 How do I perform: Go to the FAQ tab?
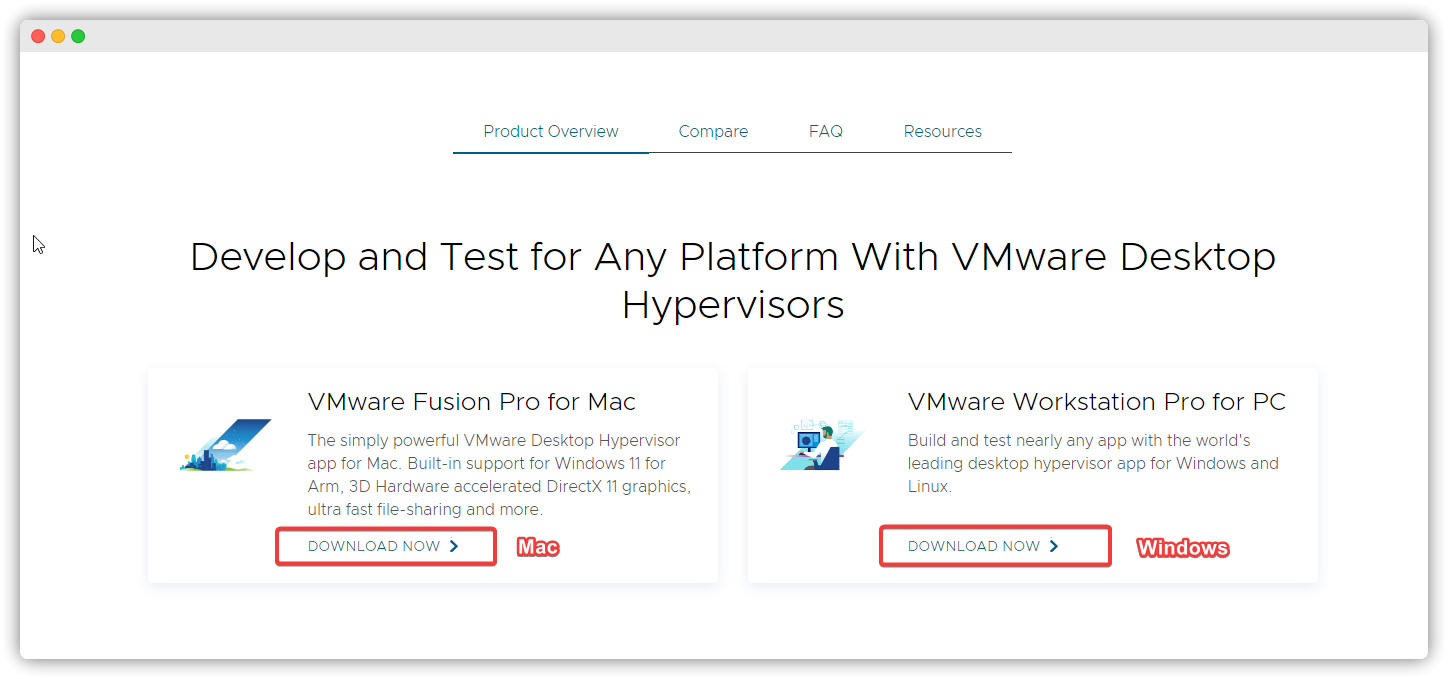[x=826, y=132]
